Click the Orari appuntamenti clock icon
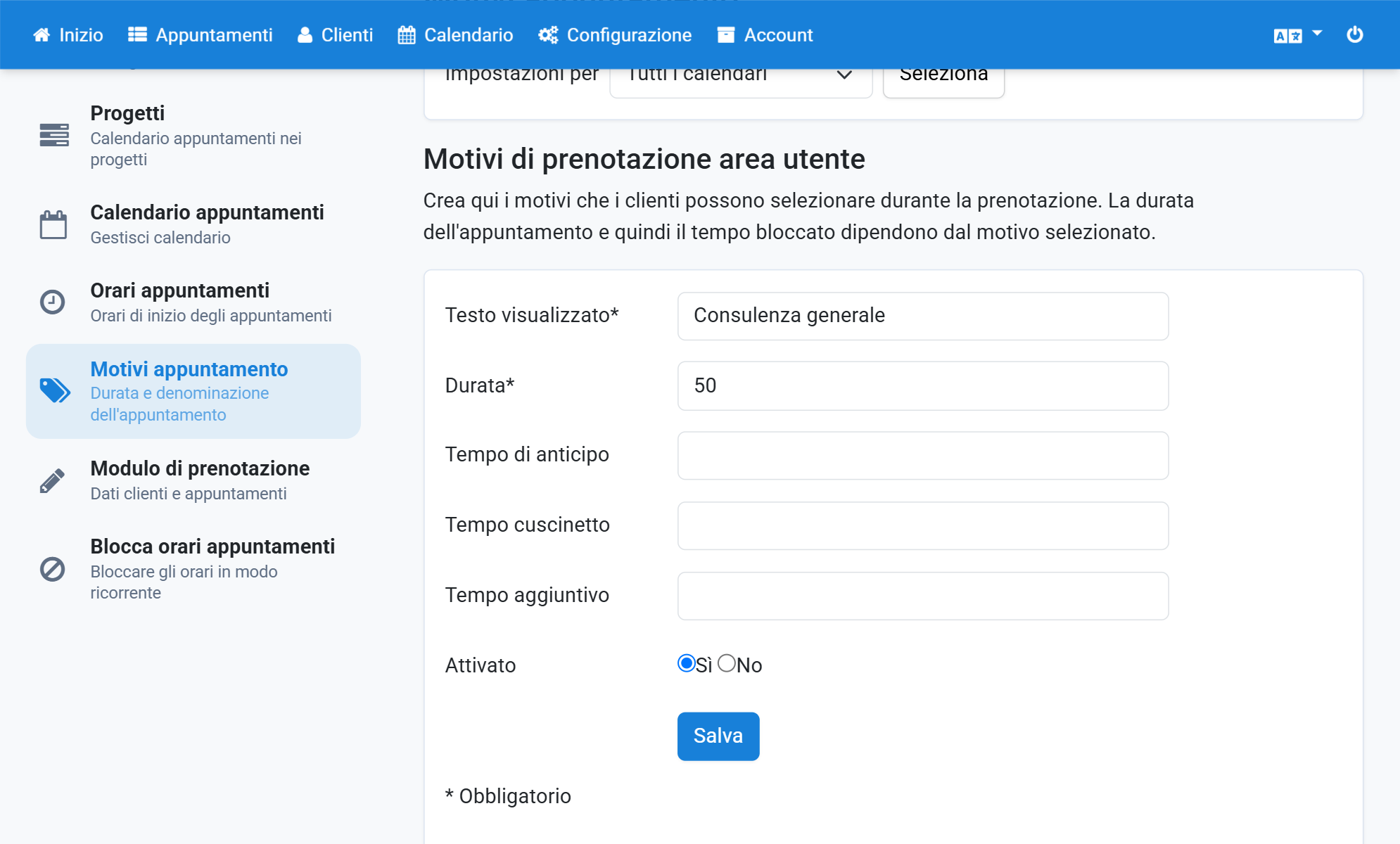Screen dimensions: 1400x844 click(x=52, y=302)
